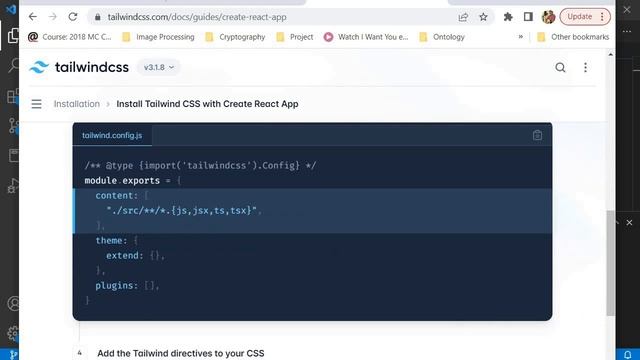Open VS Code Accounts icon
The image size is (640, 360).
13,304
